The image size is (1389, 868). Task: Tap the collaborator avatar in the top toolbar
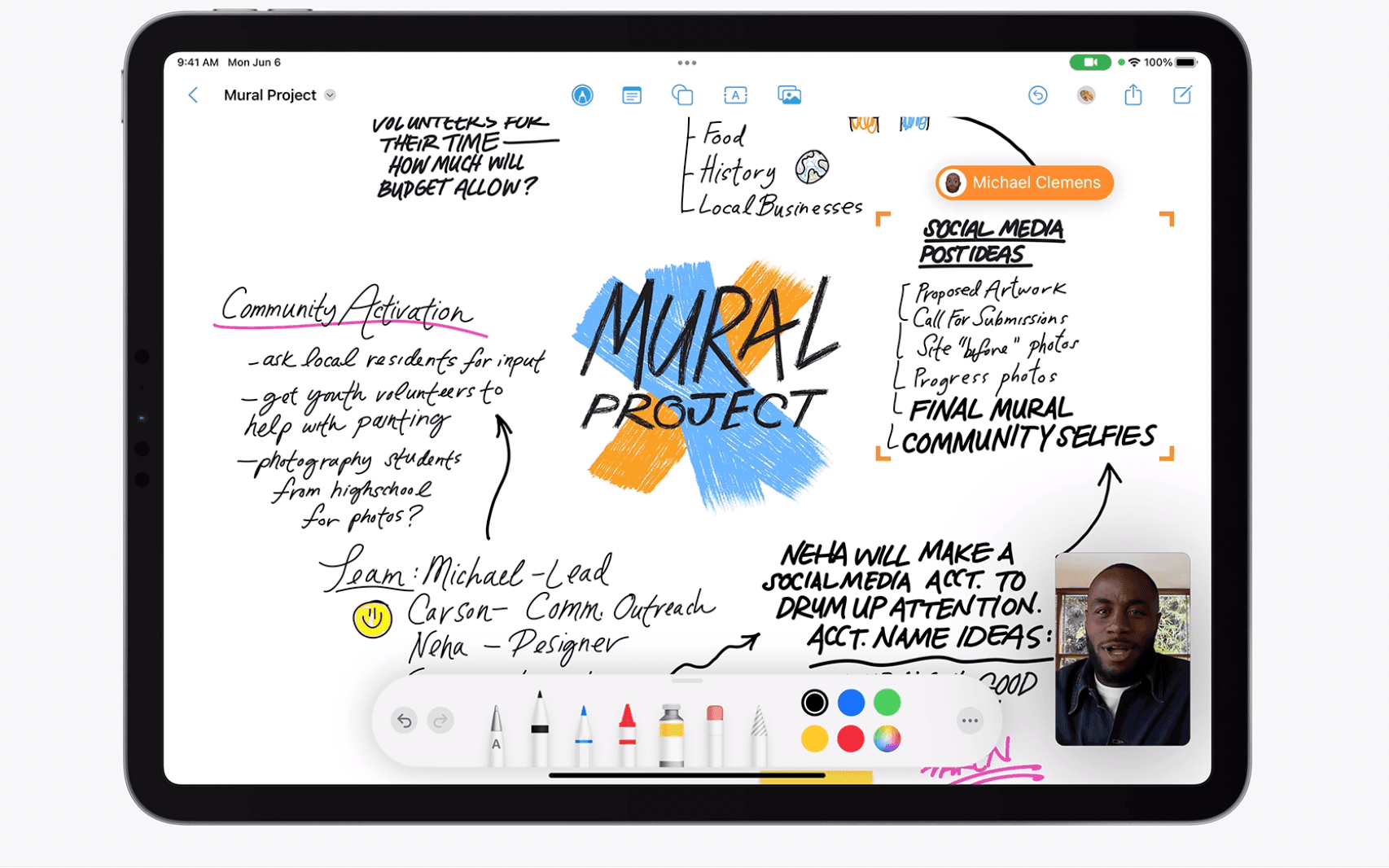pyautogui.click(x=1086, y=94)
